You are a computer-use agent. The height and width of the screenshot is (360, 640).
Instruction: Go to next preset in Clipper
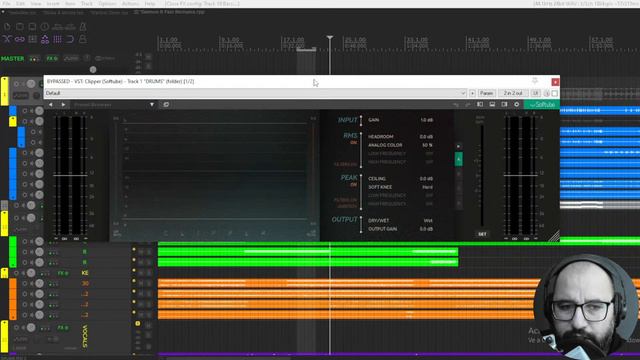(63, 105)
